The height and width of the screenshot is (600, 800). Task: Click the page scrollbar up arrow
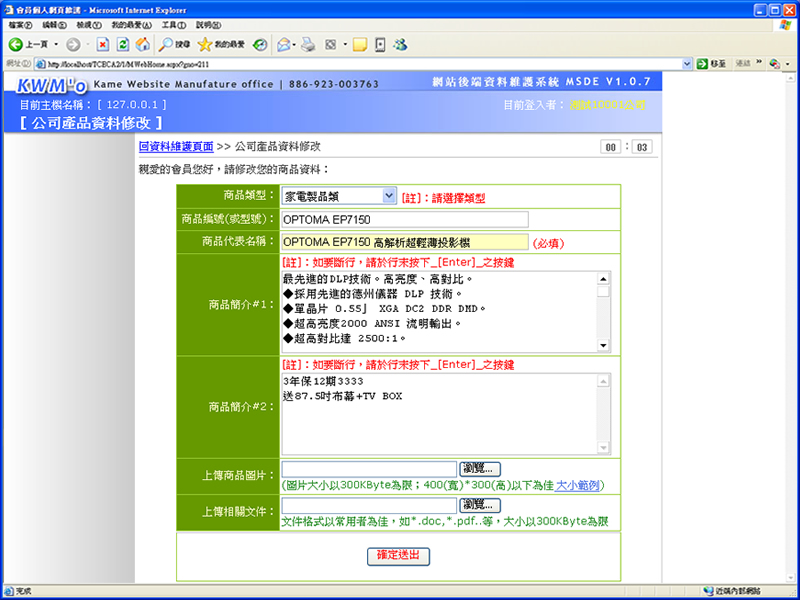791,78
